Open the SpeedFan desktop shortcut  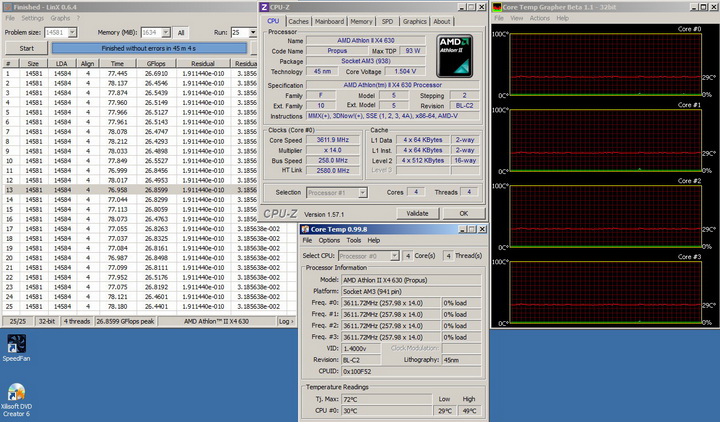15,342
